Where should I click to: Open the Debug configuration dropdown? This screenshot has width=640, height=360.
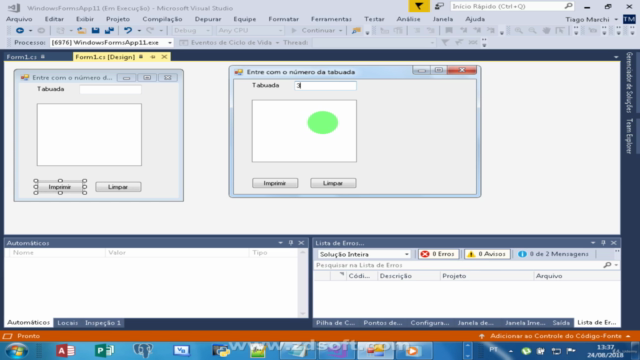[x=191, y=31]
